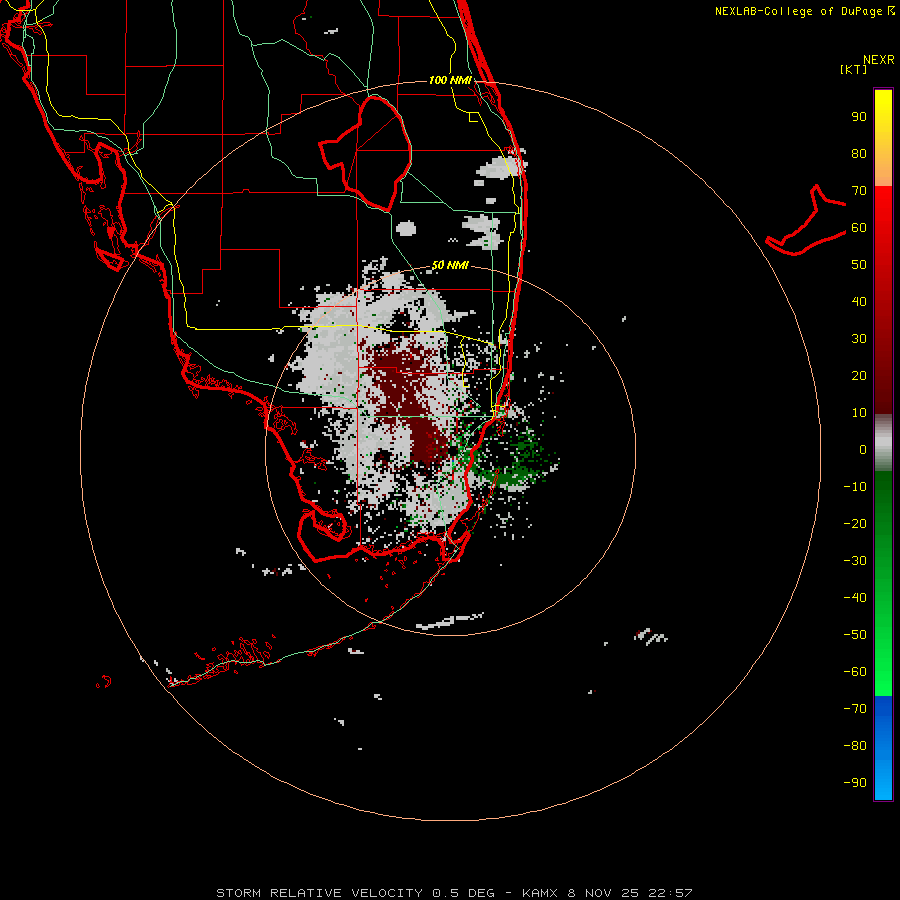This screenshot has width=900, height=900.
Task: Click the 0 knot scale label
Action: 863,449
